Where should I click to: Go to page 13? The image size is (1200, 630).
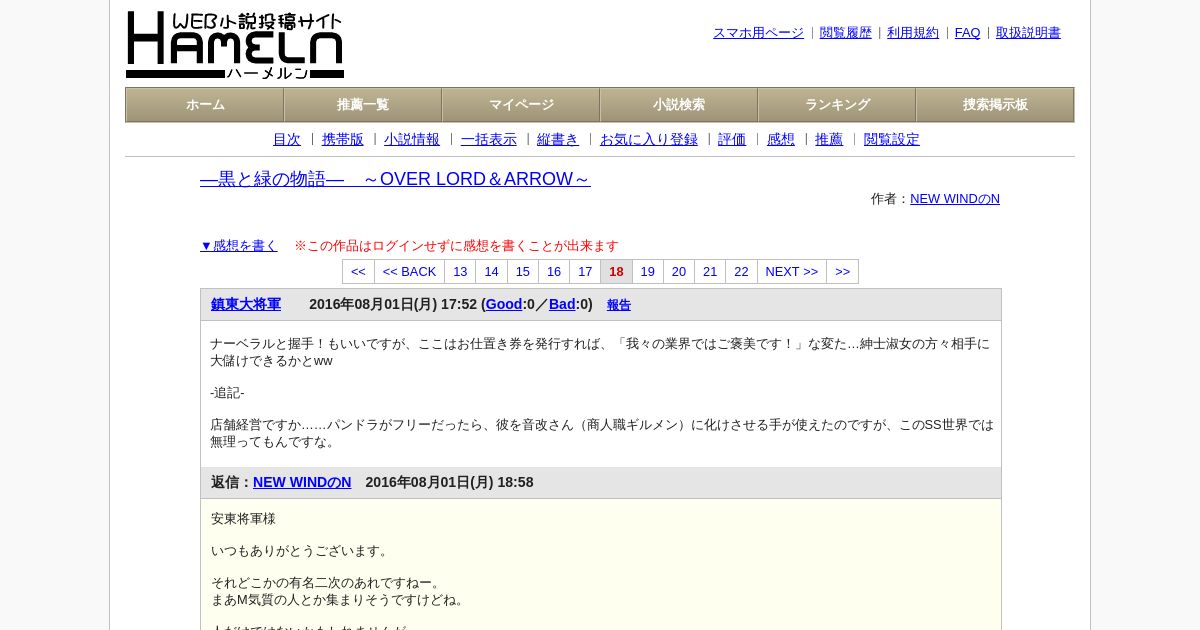pyautogui.click(x=460, y=272)
